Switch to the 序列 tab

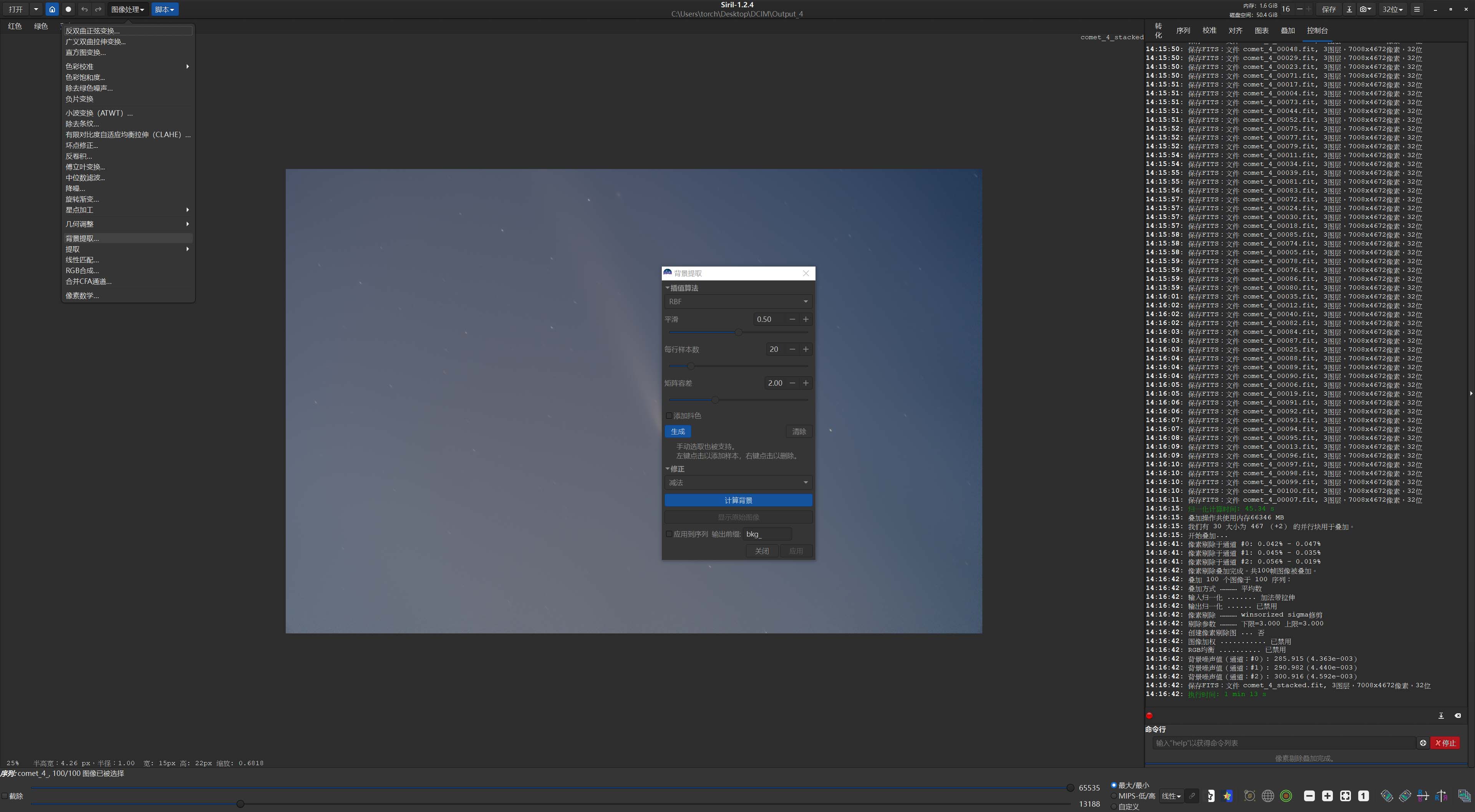(x=1183, y=31)
